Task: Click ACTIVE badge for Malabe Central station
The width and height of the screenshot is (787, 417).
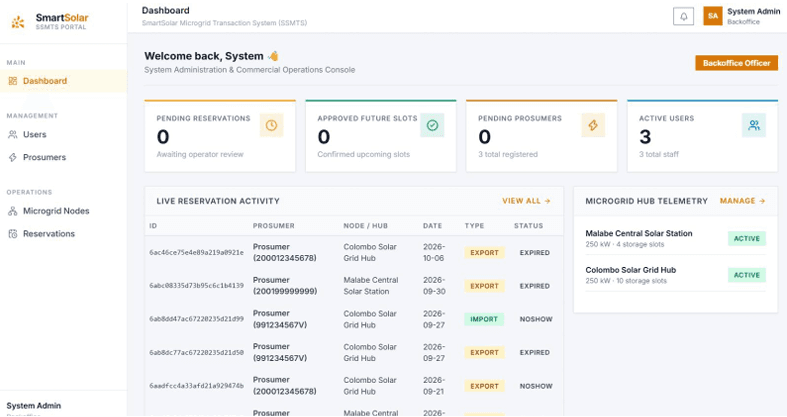Action: tap(747, 238)
